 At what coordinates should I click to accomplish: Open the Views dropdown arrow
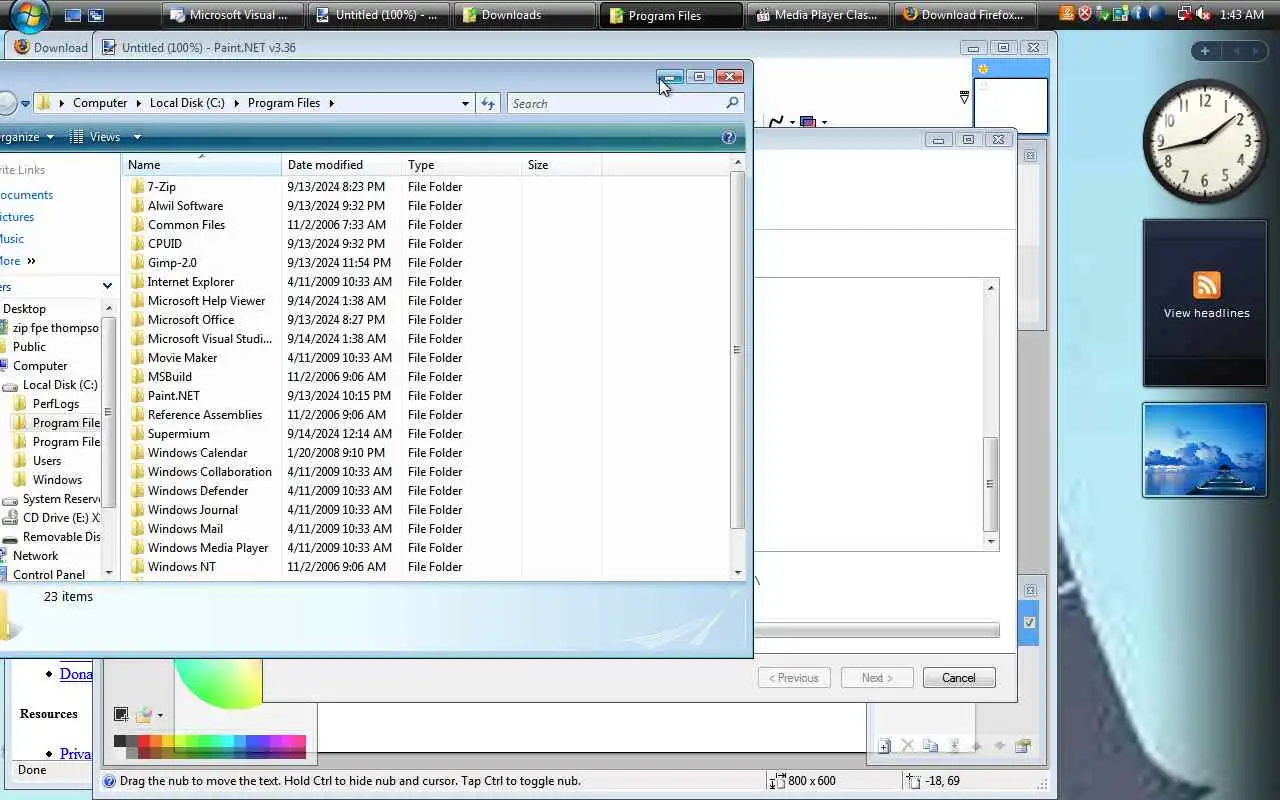pos(137,137)
